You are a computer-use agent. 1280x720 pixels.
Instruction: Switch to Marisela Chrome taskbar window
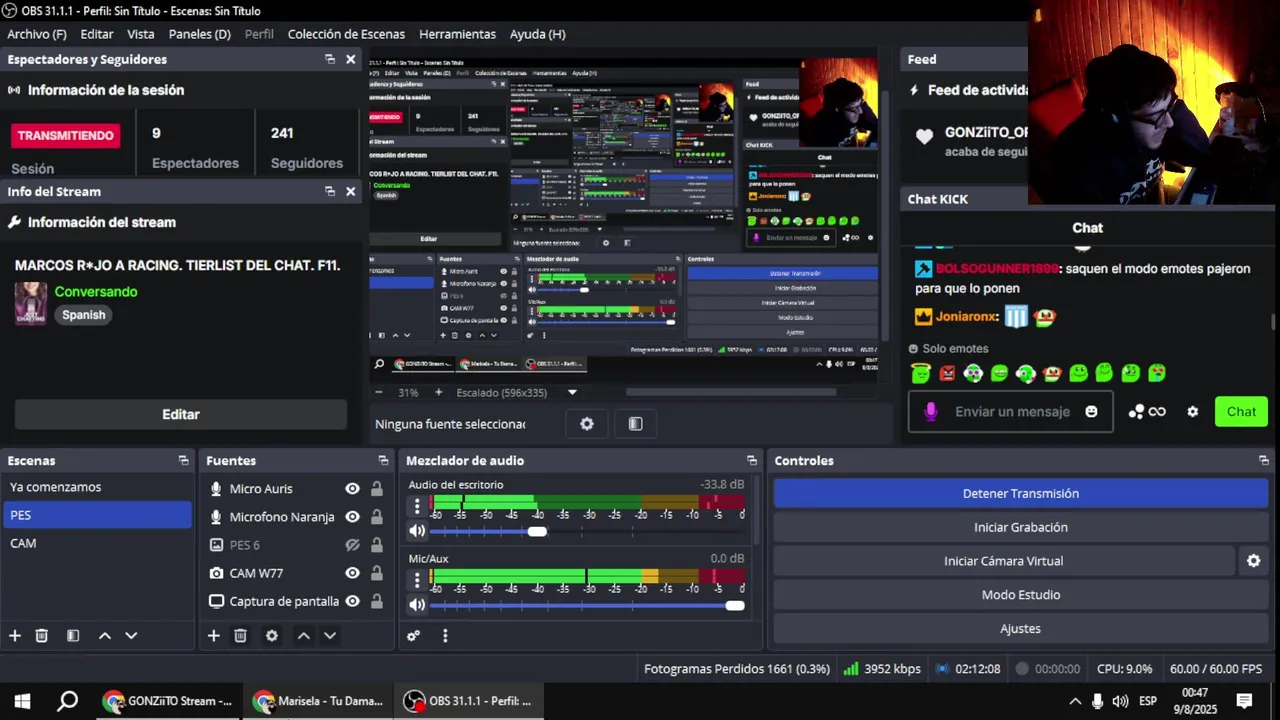click(319, 701)
